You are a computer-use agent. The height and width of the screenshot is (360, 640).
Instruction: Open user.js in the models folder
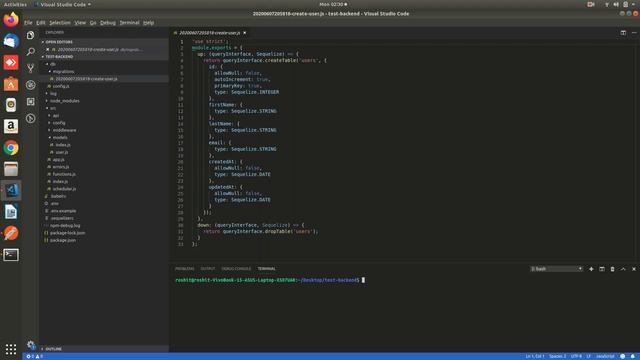pyautogui.click(x=62, y=152)
